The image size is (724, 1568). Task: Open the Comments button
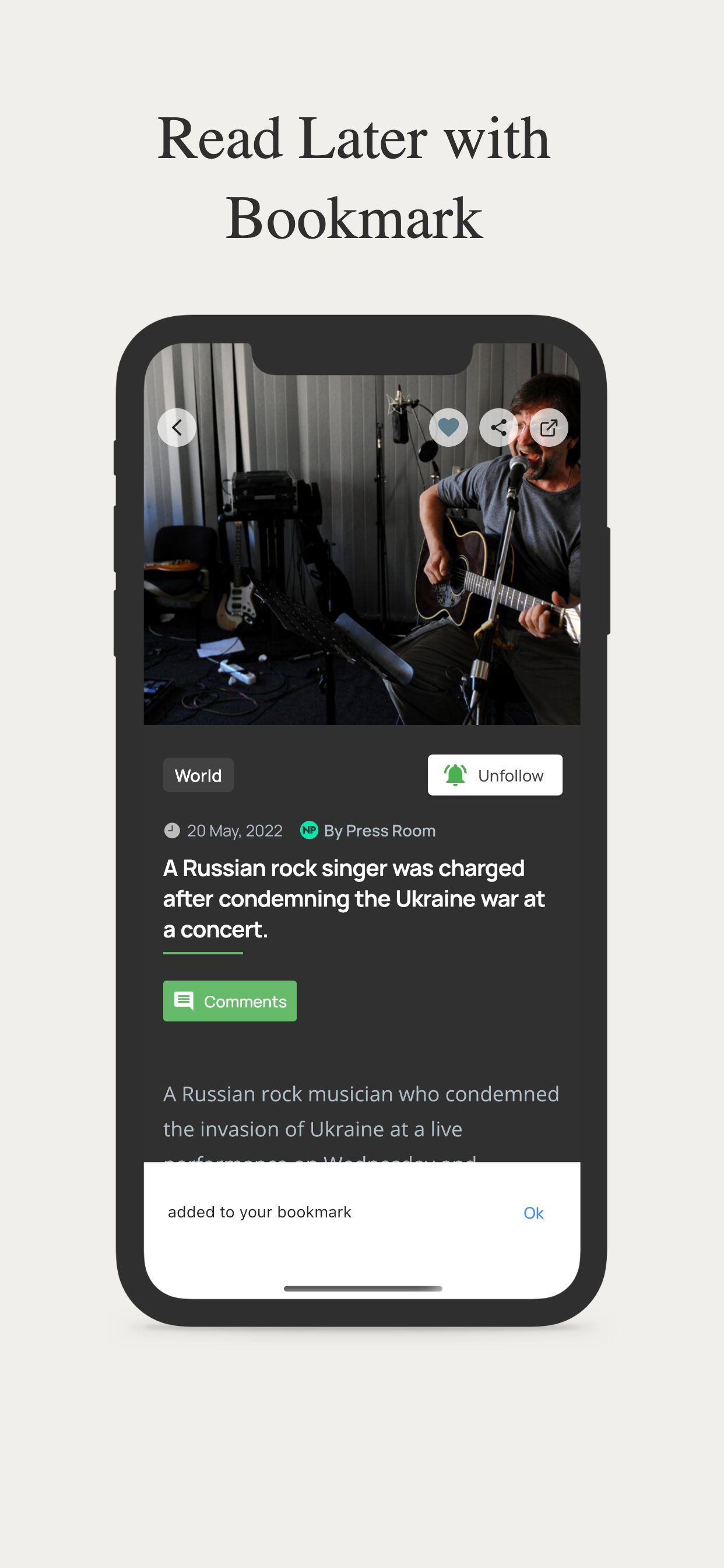(230, 1000)
